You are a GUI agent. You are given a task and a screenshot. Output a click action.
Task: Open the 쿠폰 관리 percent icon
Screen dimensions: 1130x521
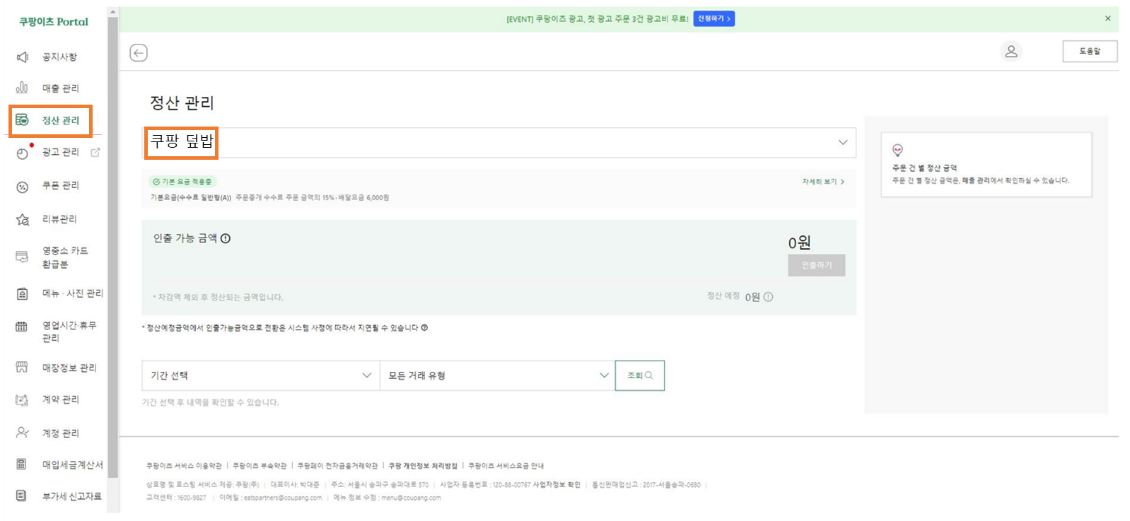[22, 187]
